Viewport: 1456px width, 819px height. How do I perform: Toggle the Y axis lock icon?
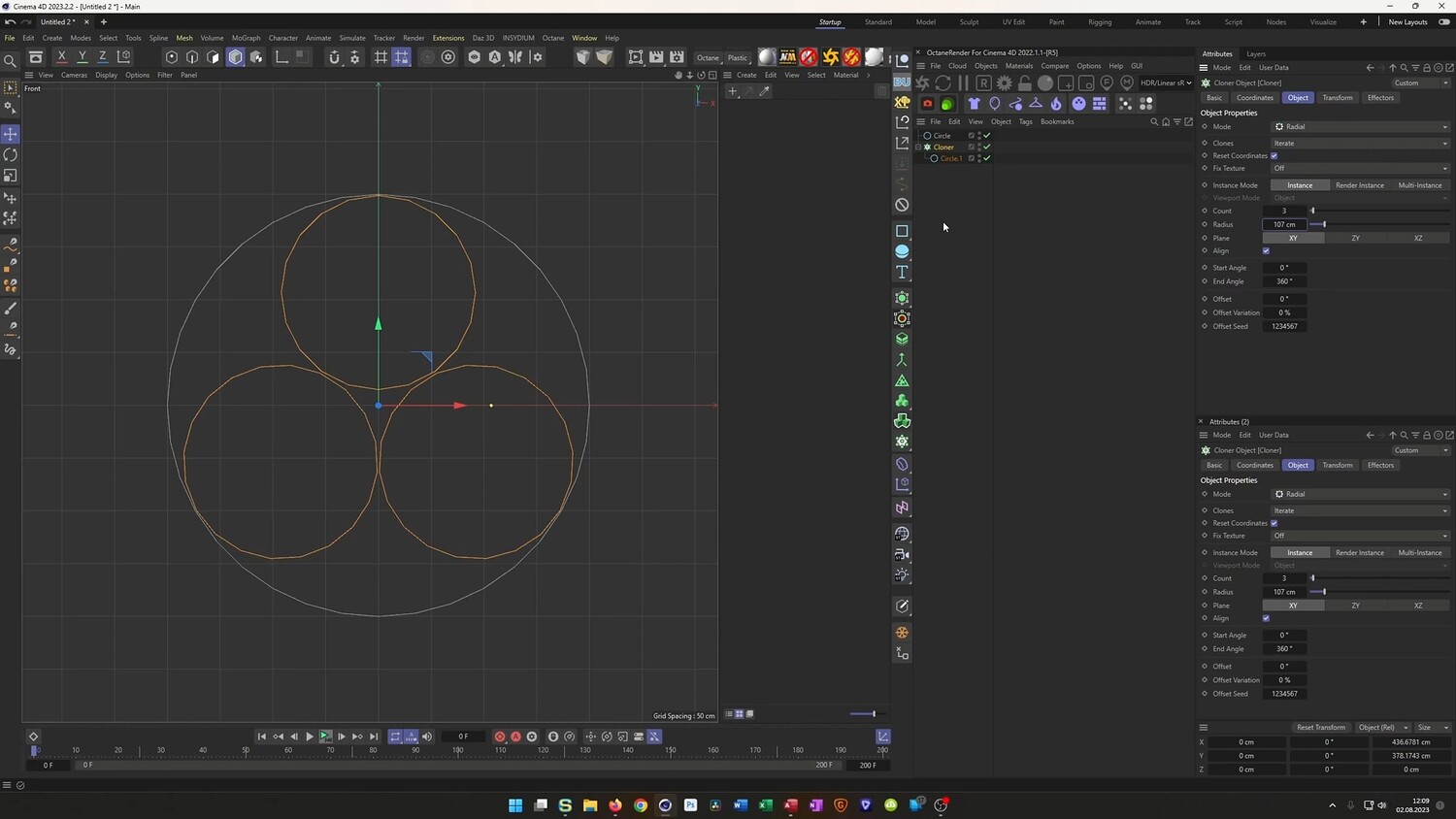(x=83, y=57)
